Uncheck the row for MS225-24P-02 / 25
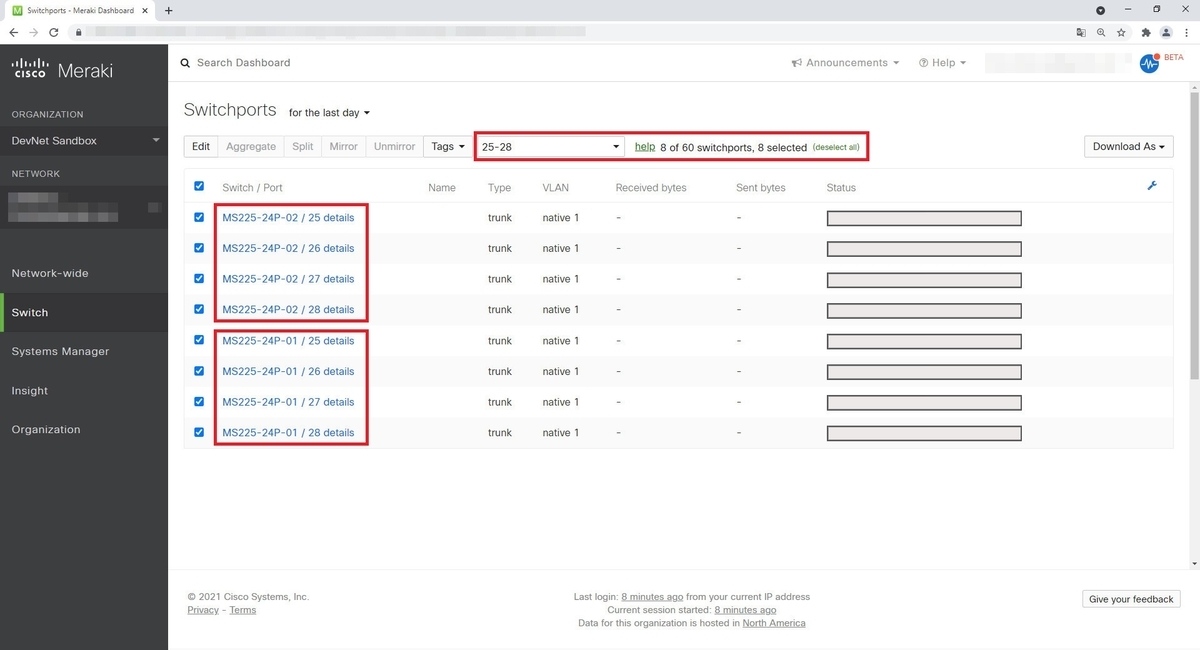Viewport: 1200px width, 650px height. pos(199,217)
